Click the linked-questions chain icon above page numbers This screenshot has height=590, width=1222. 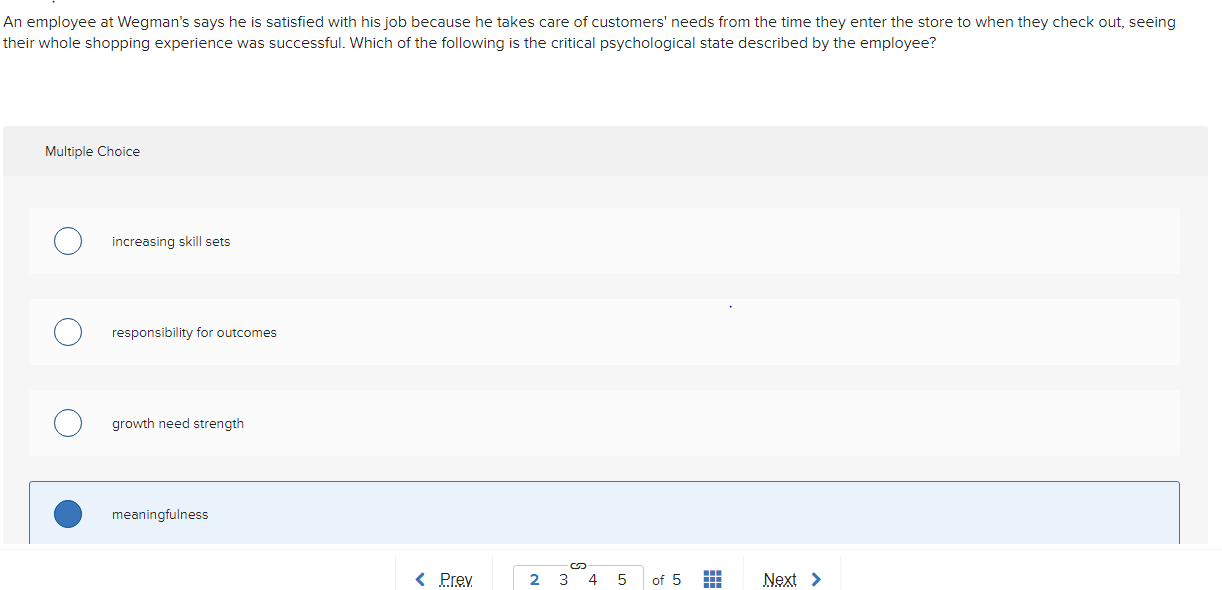click(x=578, y=564)
